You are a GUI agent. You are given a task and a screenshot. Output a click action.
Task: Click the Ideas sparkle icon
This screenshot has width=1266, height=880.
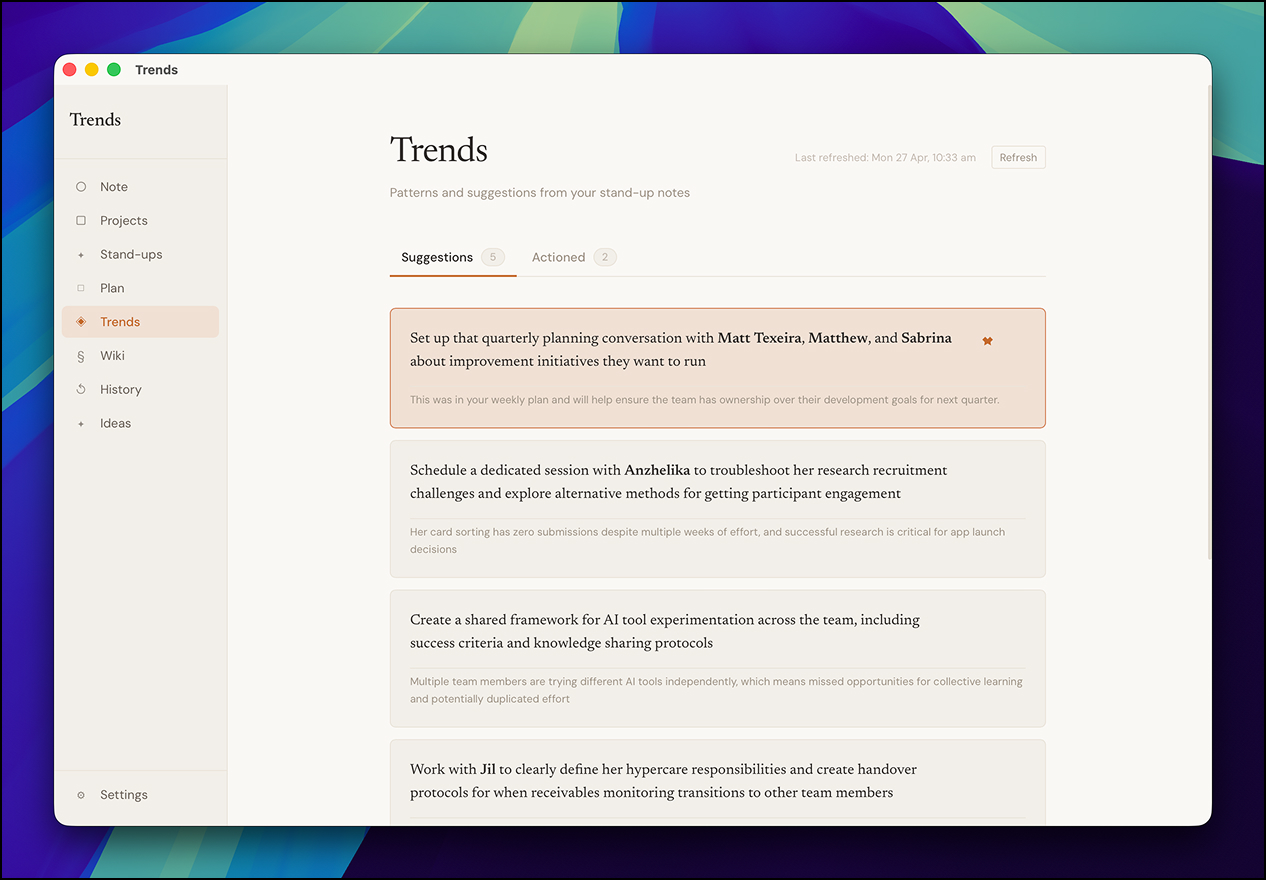point(81,424)
